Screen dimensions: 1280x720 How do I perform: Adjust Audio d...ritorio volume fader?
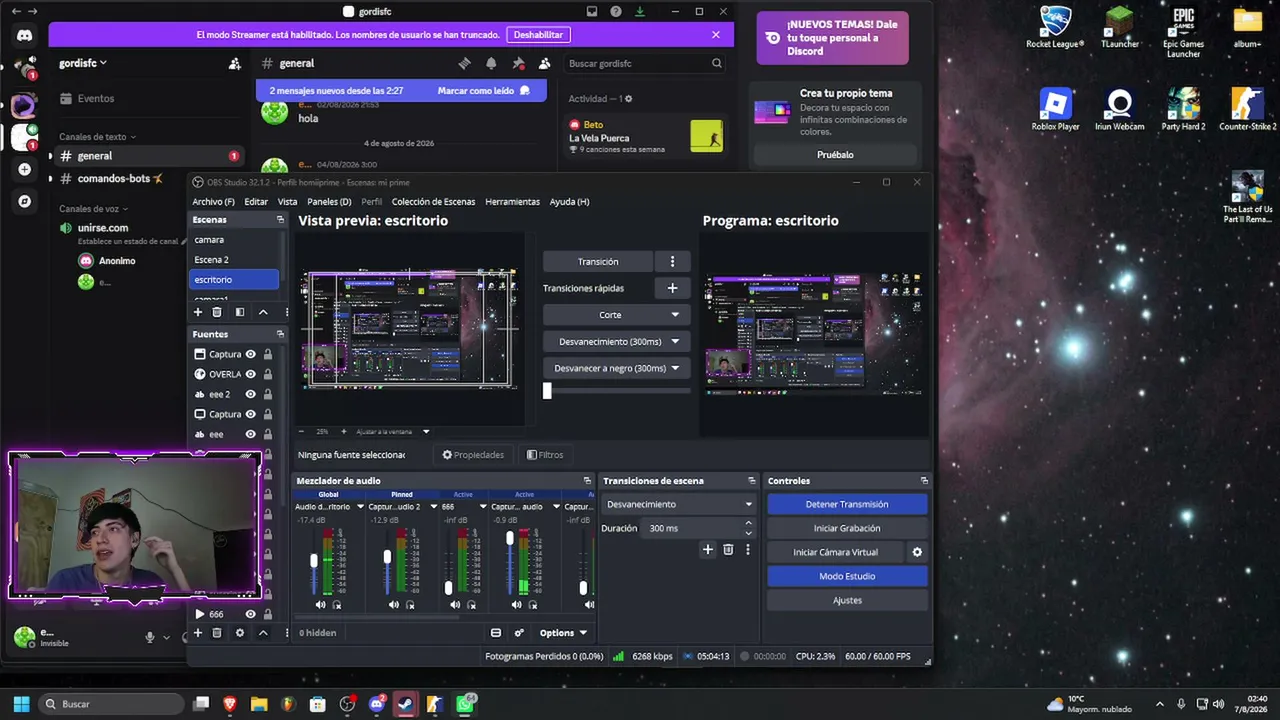(314, 560)
